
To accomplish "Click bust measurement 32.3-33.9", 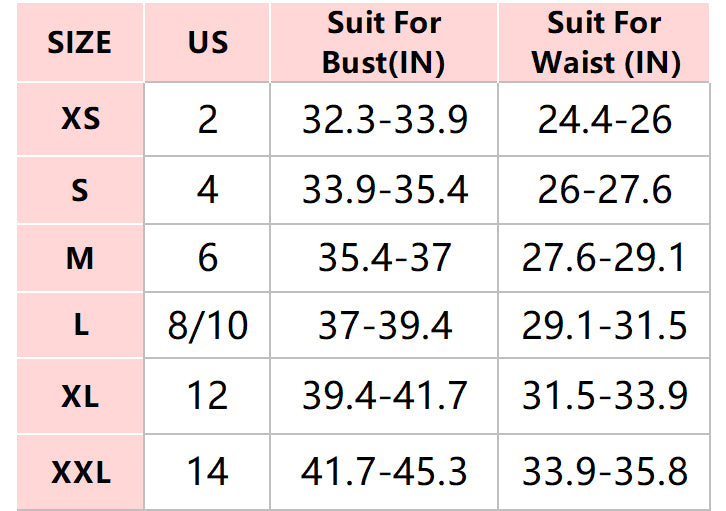I will [x=384, y=120].
